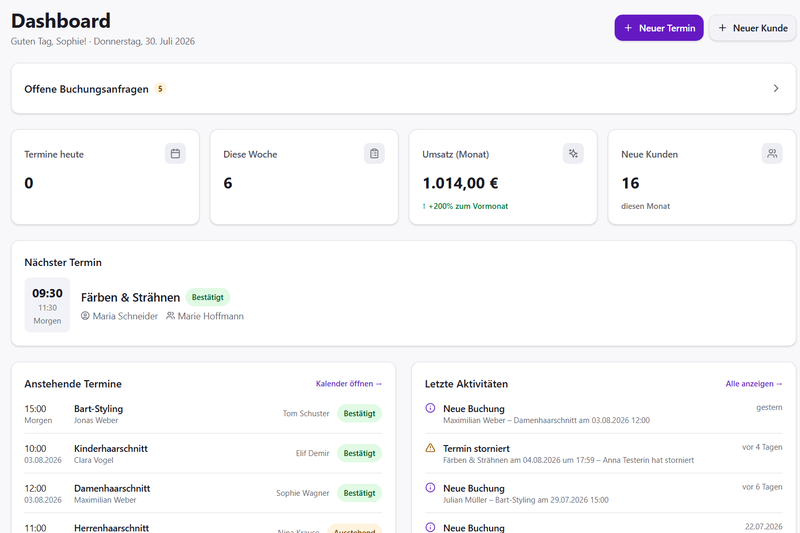Click info icon of 22.07.2026 booking activity

(430, 527)
